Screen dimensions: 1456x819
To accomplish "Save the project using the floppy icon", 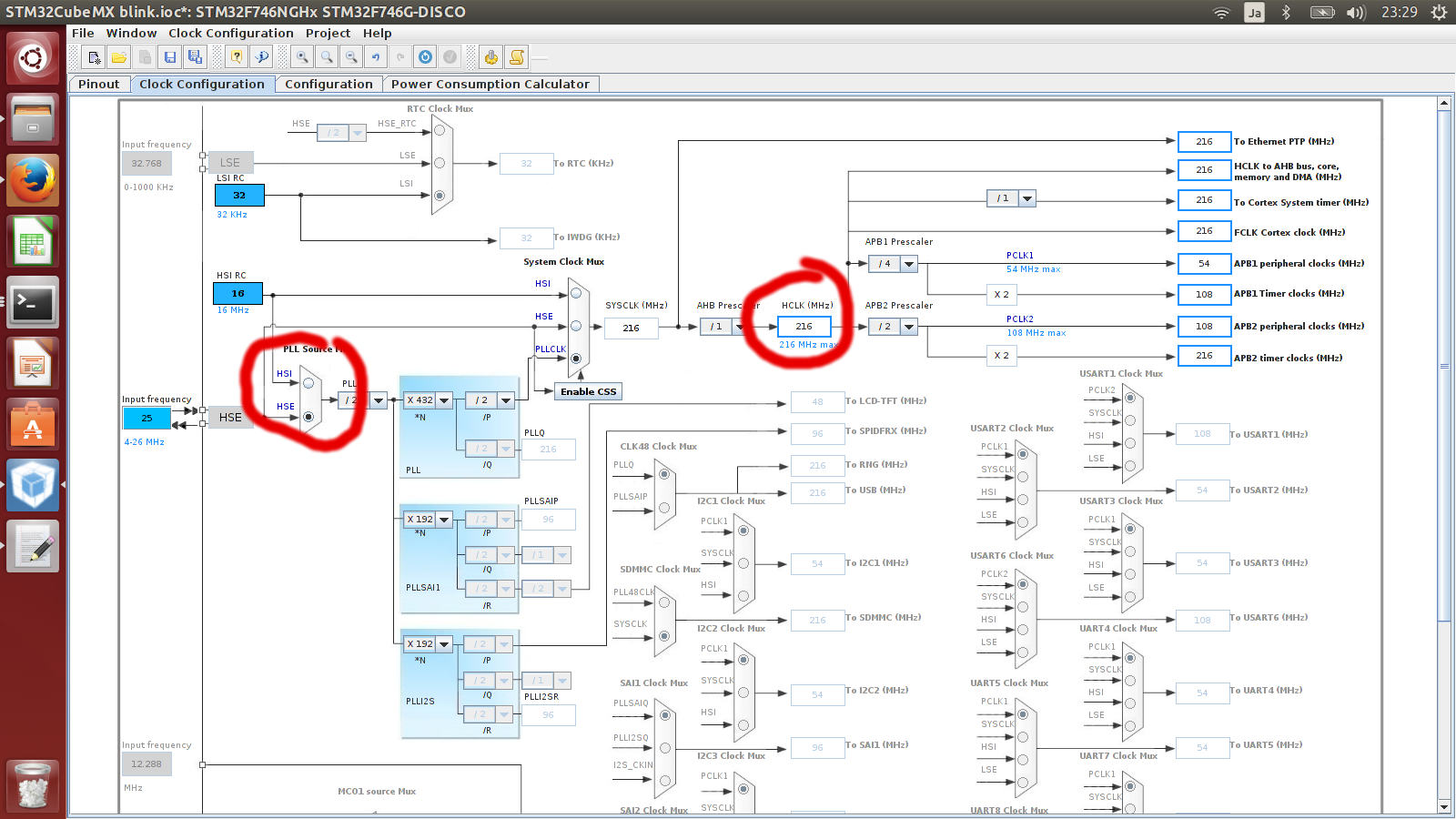I will (170, 57).
